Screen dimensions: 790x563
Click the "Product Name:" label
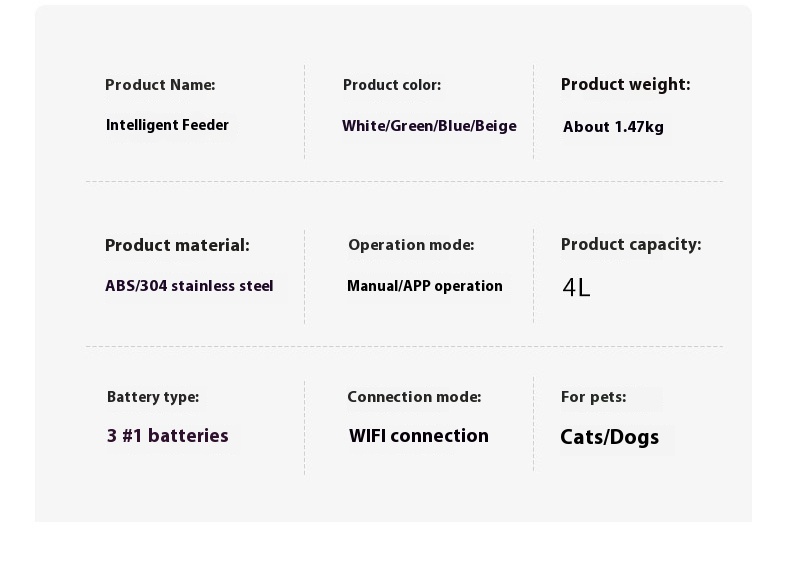160,85
